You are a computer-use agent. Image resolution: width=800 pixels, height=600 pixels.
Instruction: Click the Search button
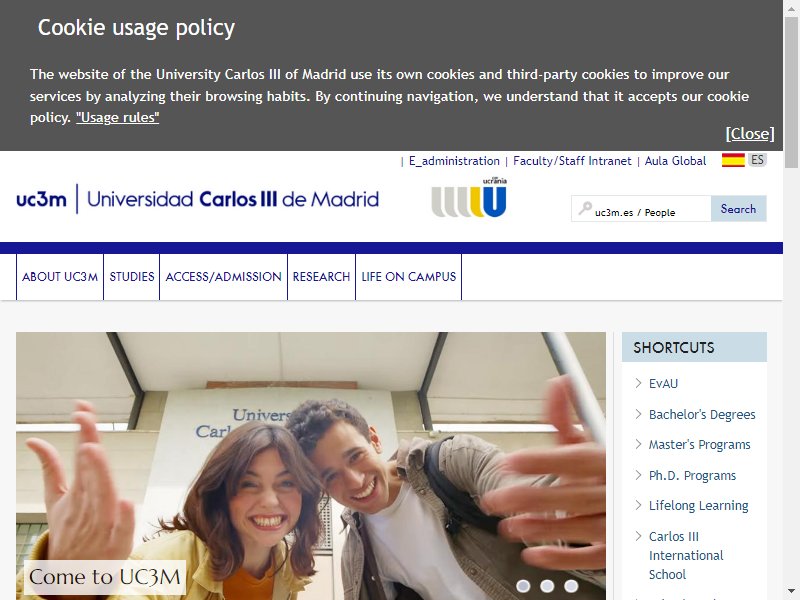pos(738,209)
